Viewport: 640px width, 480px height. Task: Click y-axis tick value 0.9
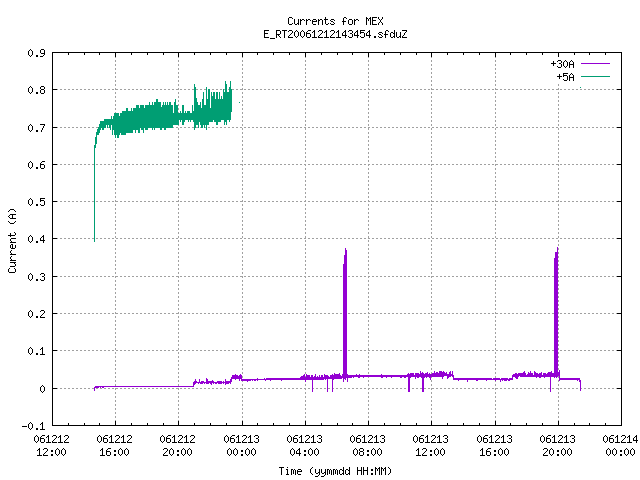click(37, 53)
